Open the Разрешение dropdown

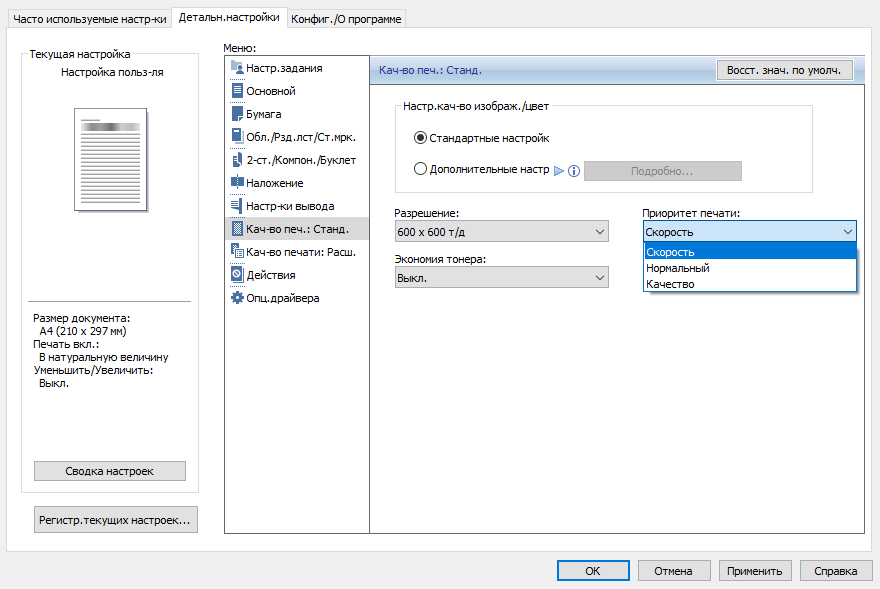[502, 232]
